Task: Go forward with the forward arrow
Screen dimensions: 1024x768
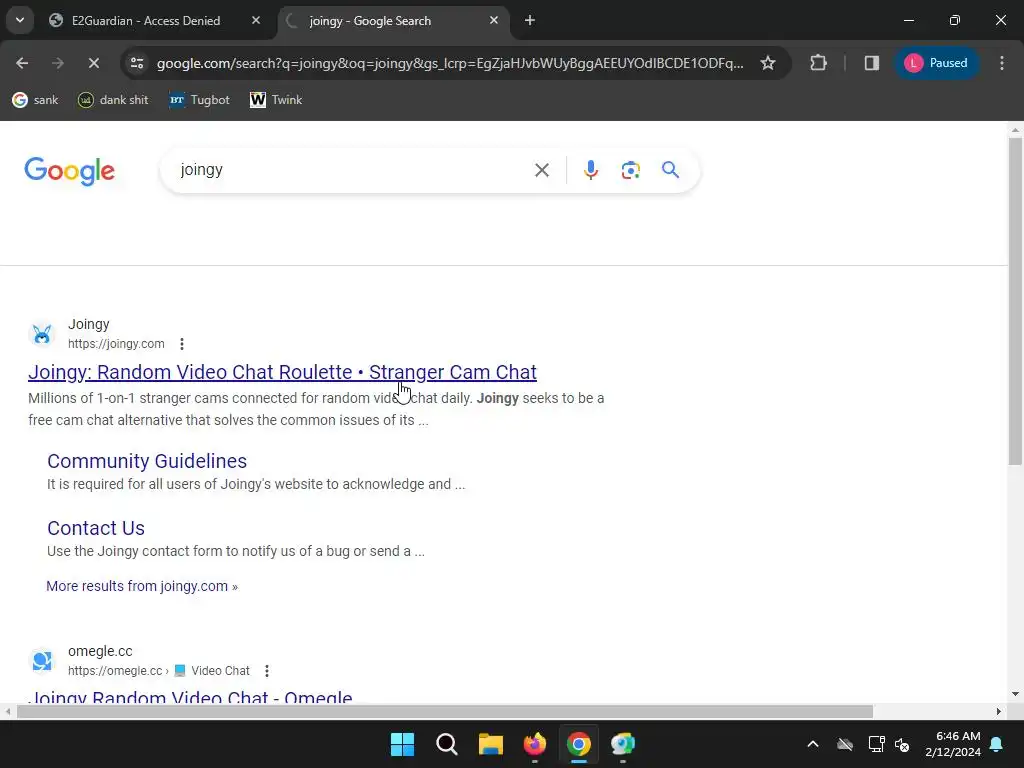Action: pyautogui.click(x=57, y=63)
